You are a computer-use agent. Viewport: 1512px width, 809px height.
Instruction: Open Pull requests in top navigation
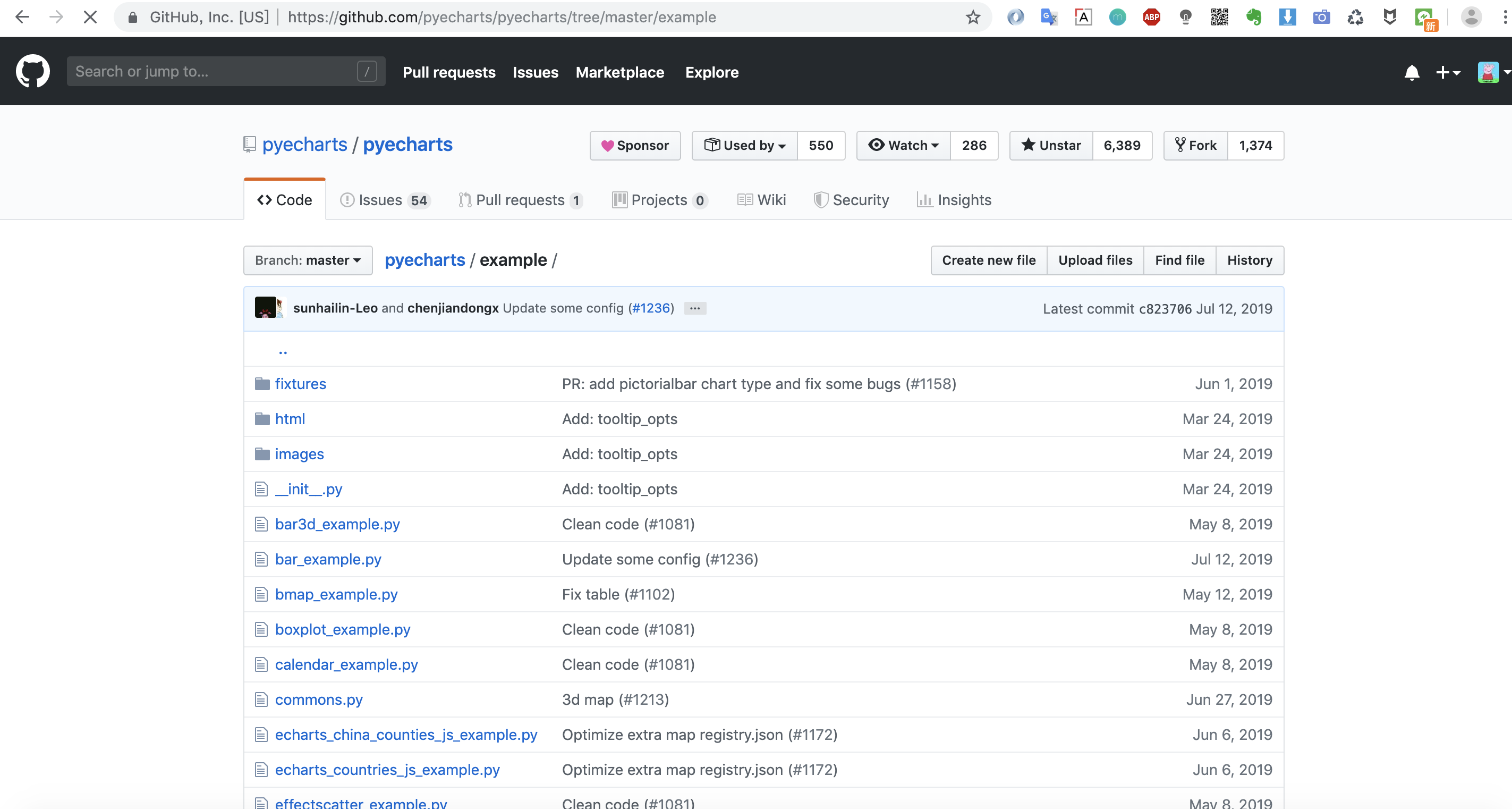(x=449, y=72)
